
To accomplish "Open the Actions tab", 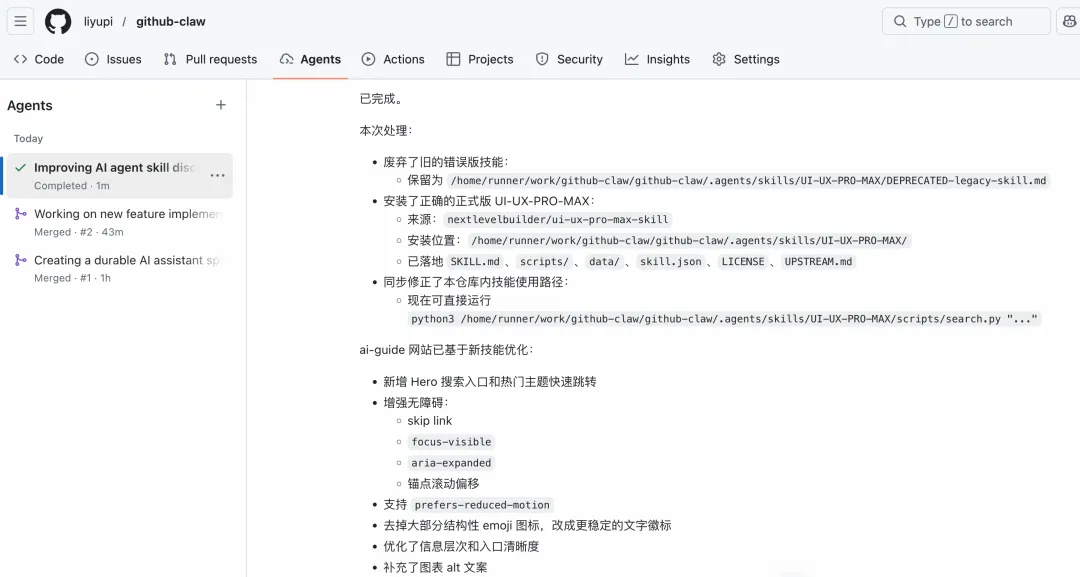I will [393, 59].
